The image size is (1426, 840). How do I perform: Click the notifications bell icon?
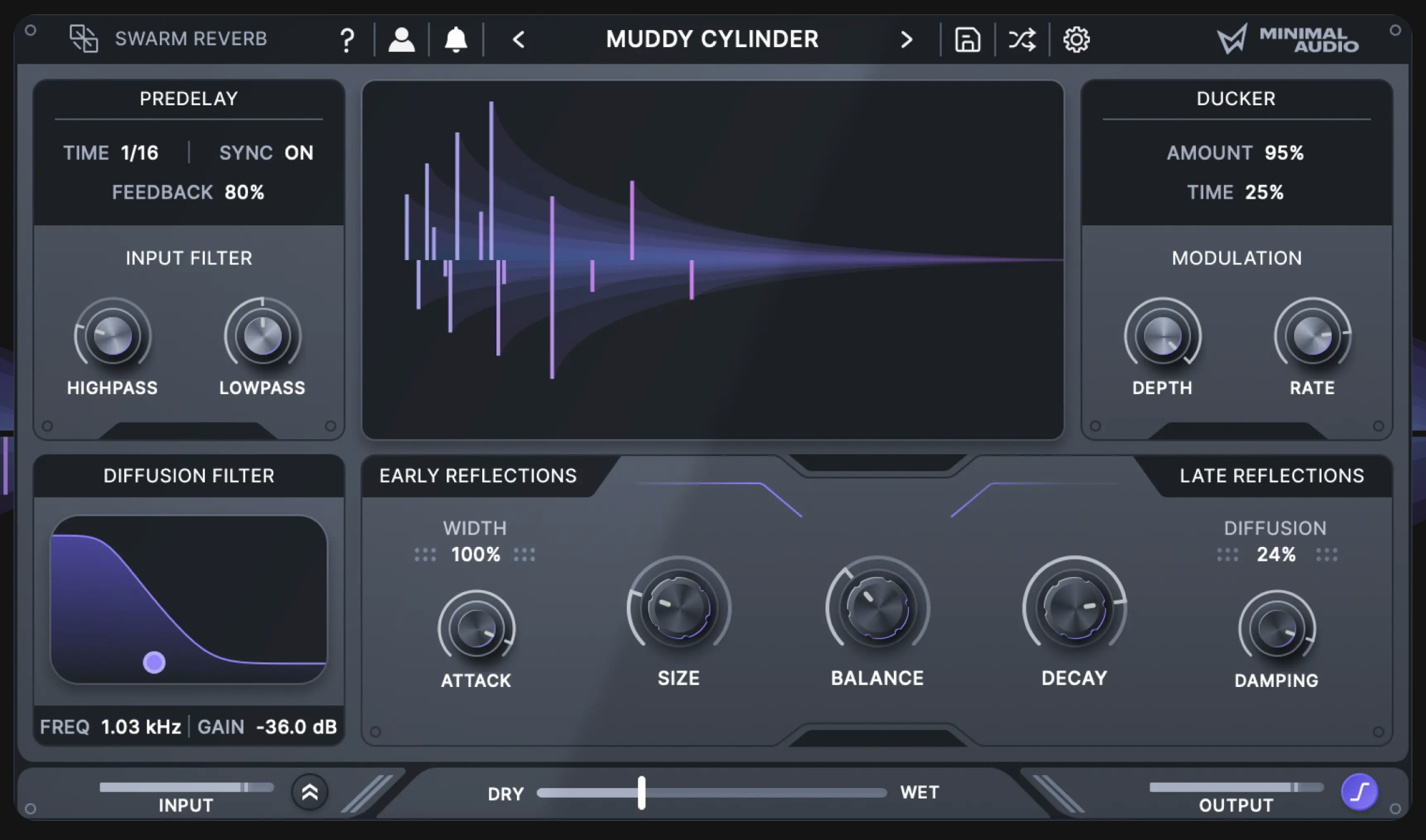[x=456, y=40]
